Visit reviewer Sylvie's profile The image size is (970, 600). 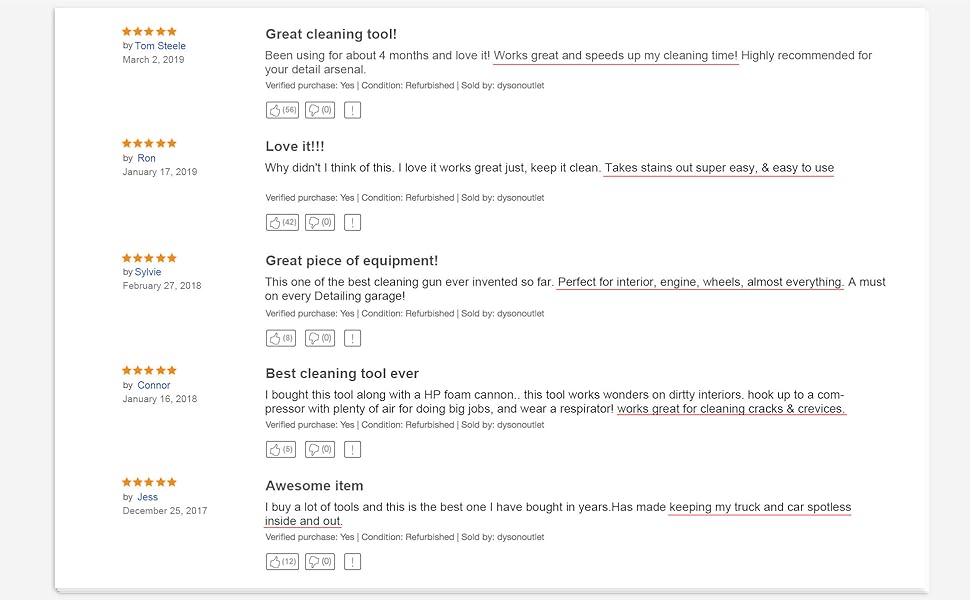click(148, 272)
